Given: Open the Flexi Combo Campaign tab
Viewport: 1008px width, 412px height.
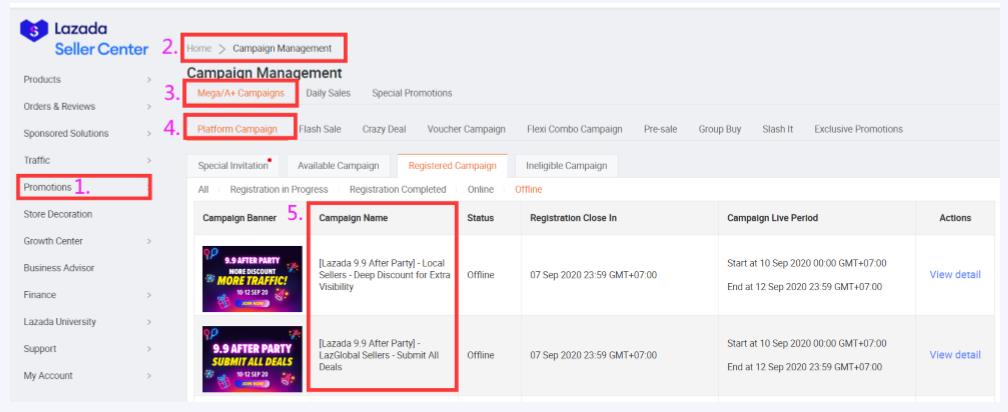Looking at the screenshot, I should 572,129.
